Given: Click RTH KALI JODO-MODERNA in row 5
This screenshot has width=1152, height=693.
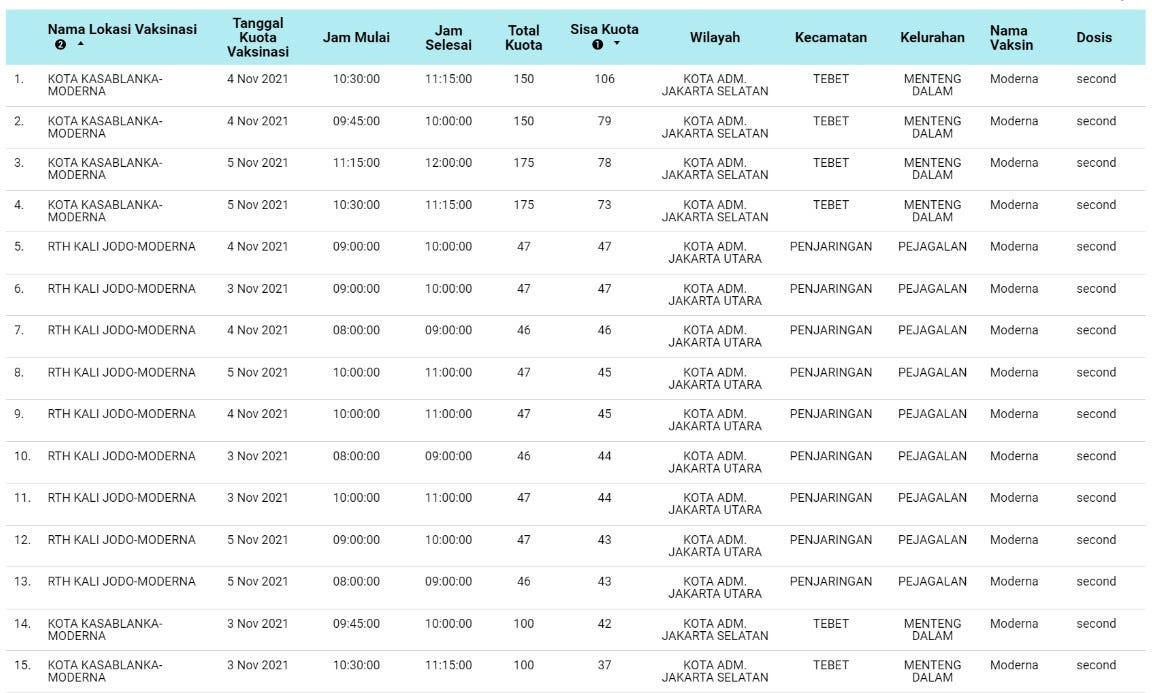Looking at the screenshot, I should [x=122, y=246].
